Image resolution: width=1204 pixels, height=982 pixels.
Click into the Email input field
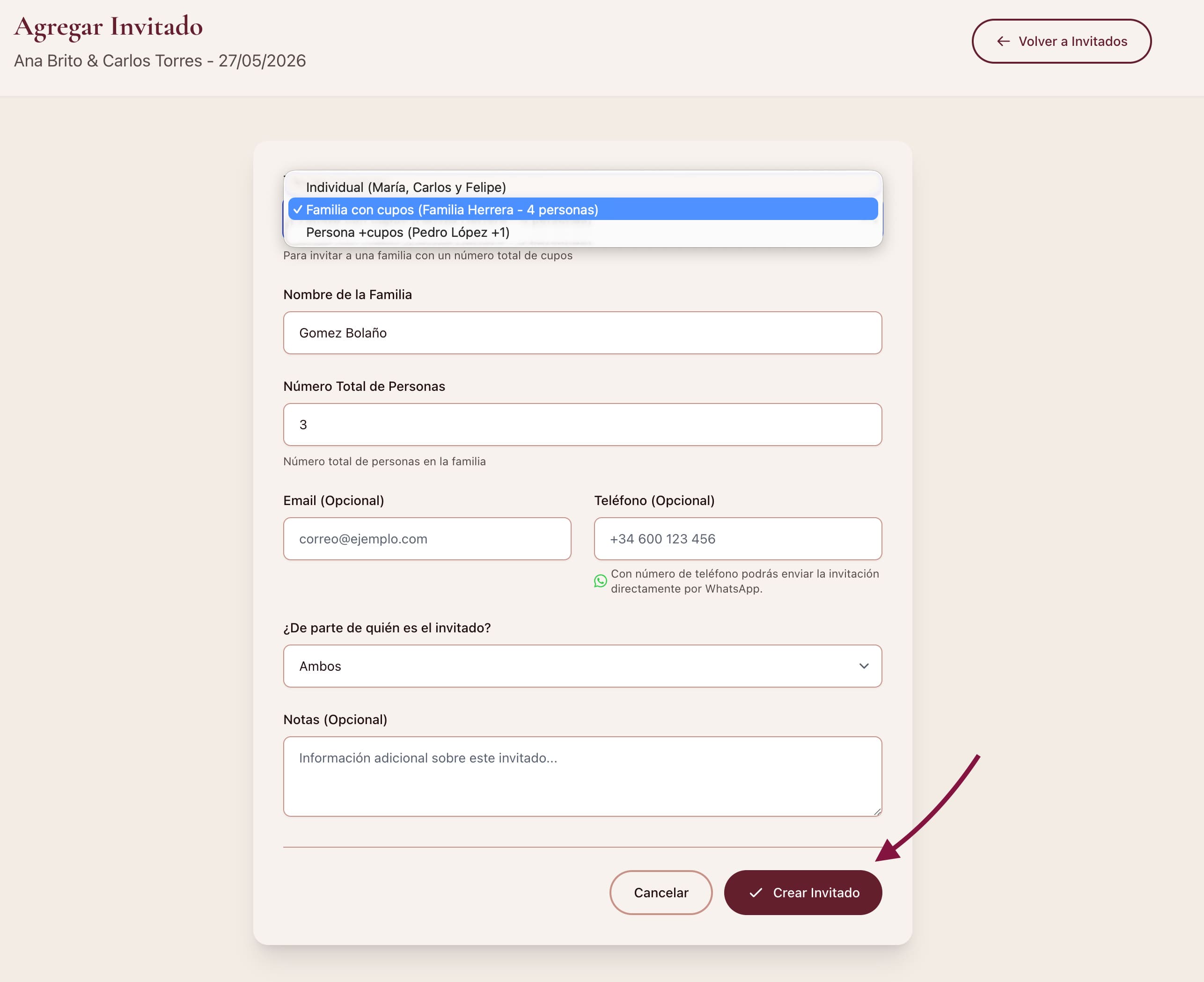click(x=426, y=539)
